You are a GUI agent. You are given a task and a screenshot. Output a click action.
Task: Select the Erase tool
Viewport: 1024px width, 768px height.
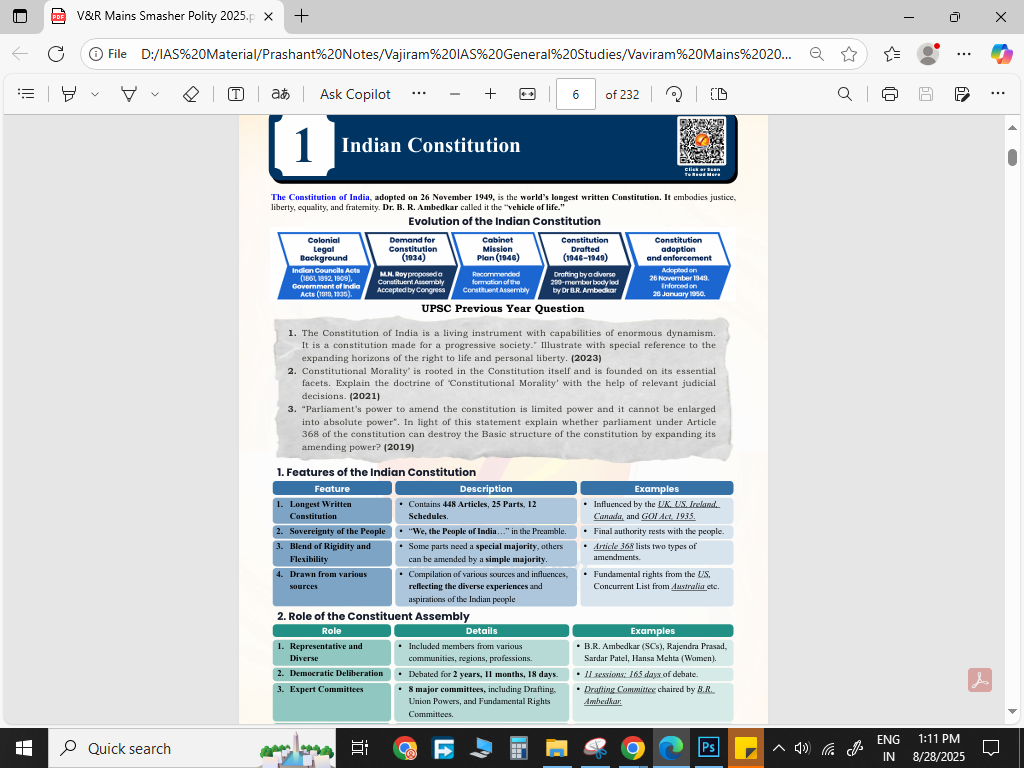[x=191, y=94]
